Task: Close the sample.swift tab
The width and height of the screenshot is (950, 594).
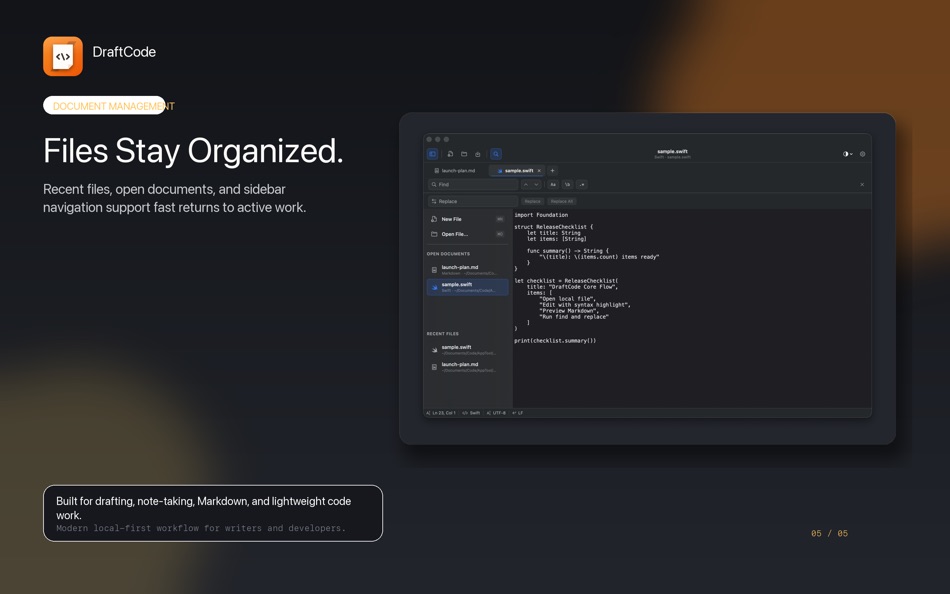Action: point(539,171)
